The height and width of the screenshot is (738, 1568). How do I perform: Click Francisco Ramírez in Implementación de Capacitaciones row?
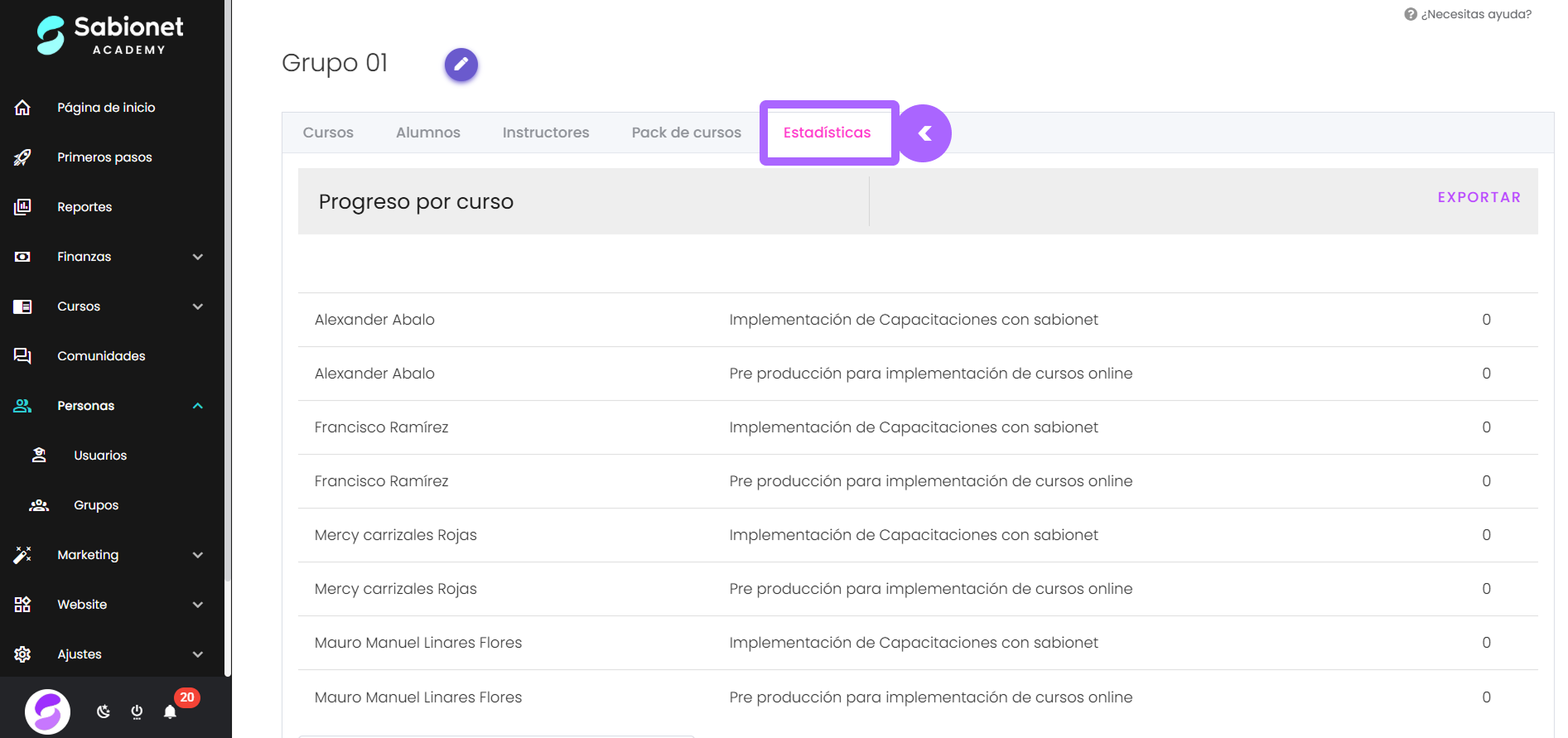click(382, 427)
